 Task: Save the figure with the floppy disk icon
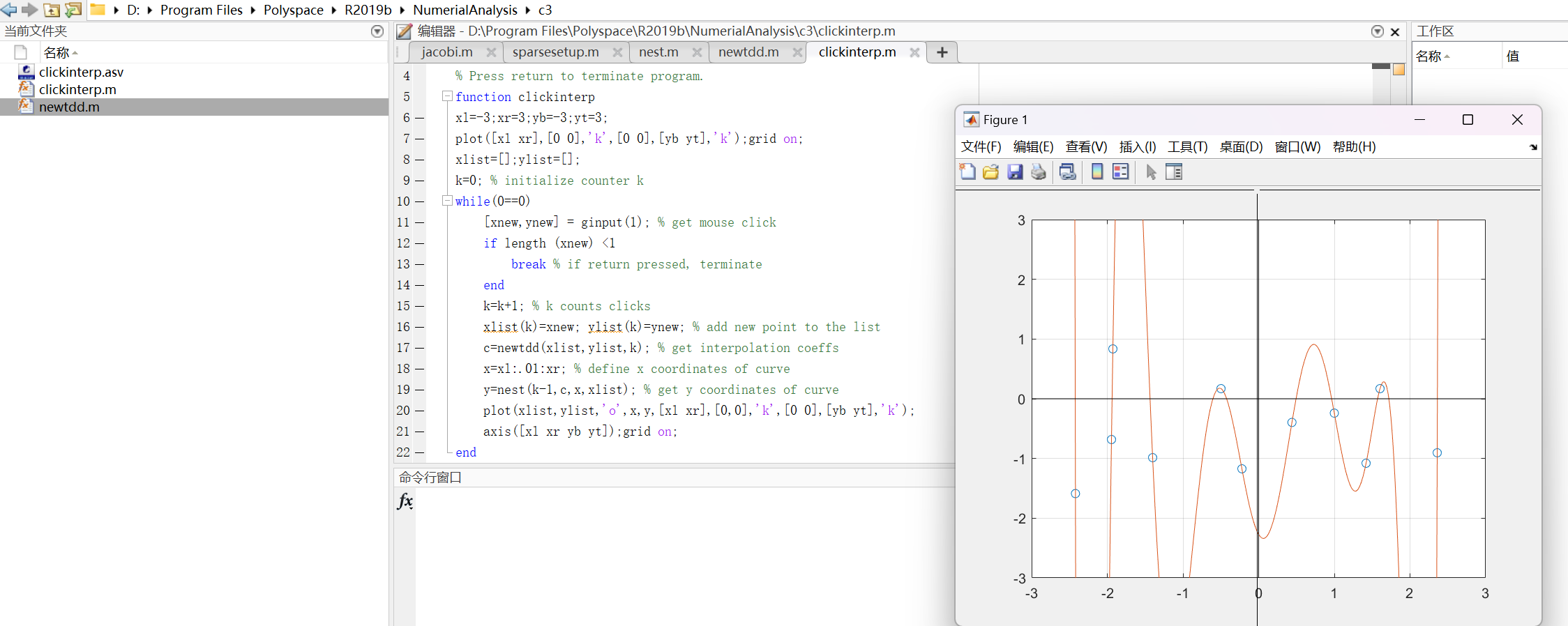[1015, 171]
